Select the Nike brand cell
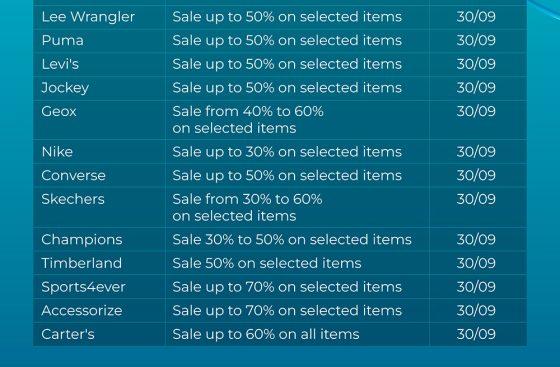The width and height of the screenshot is (560, 367). coord(99,152)
